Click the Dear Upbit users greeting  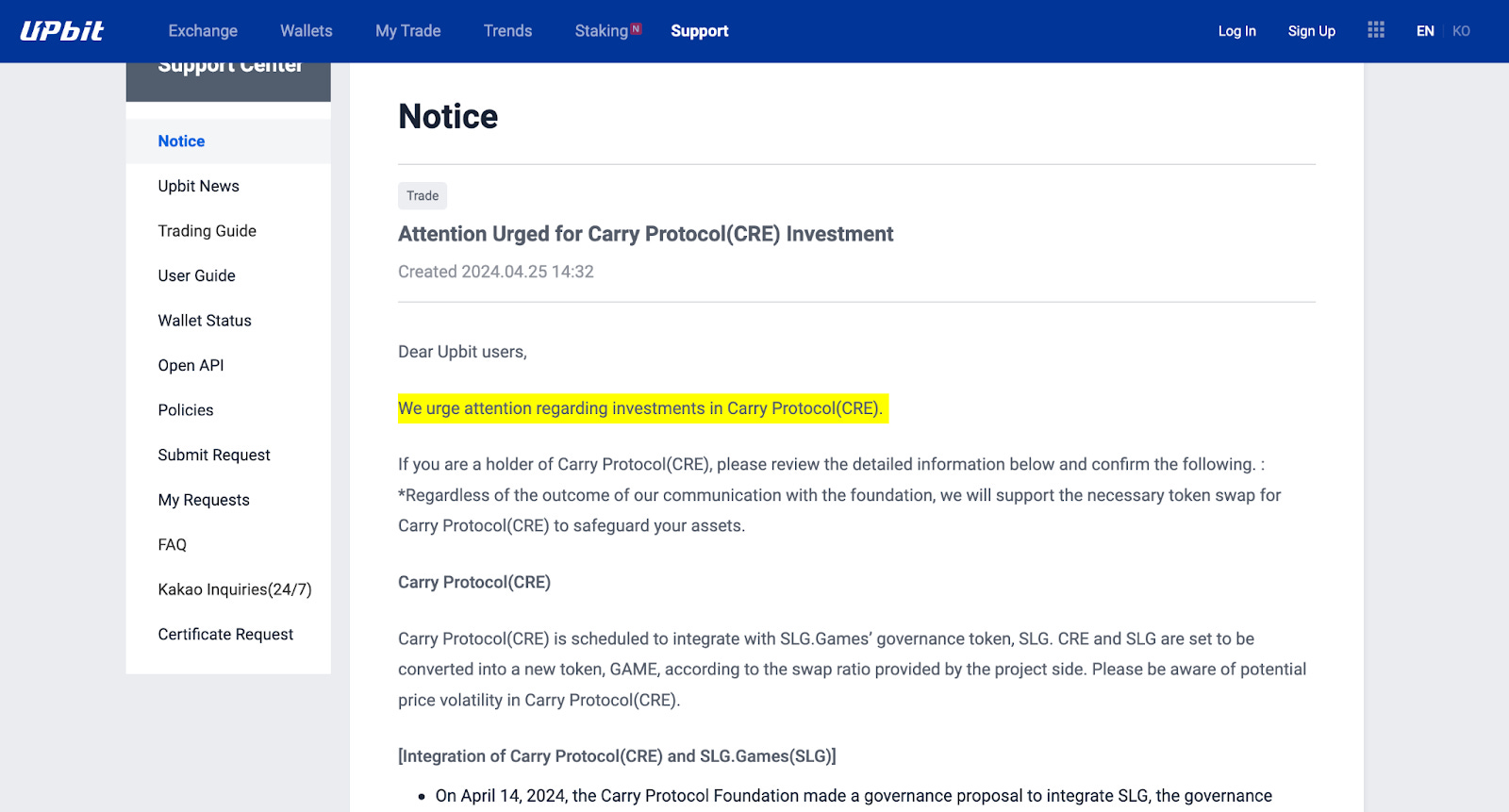coord(462,352)
